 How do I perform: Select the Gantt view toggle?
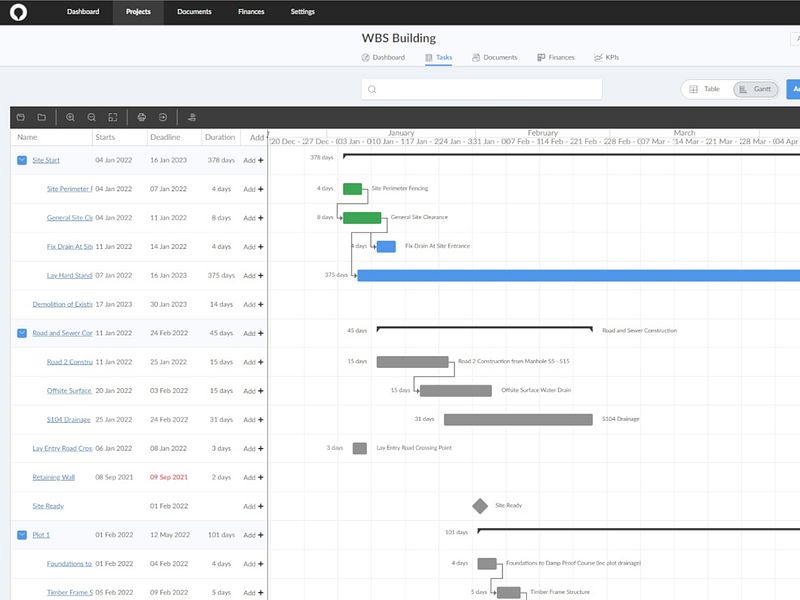pyautogui.click(x=756, y=89)
